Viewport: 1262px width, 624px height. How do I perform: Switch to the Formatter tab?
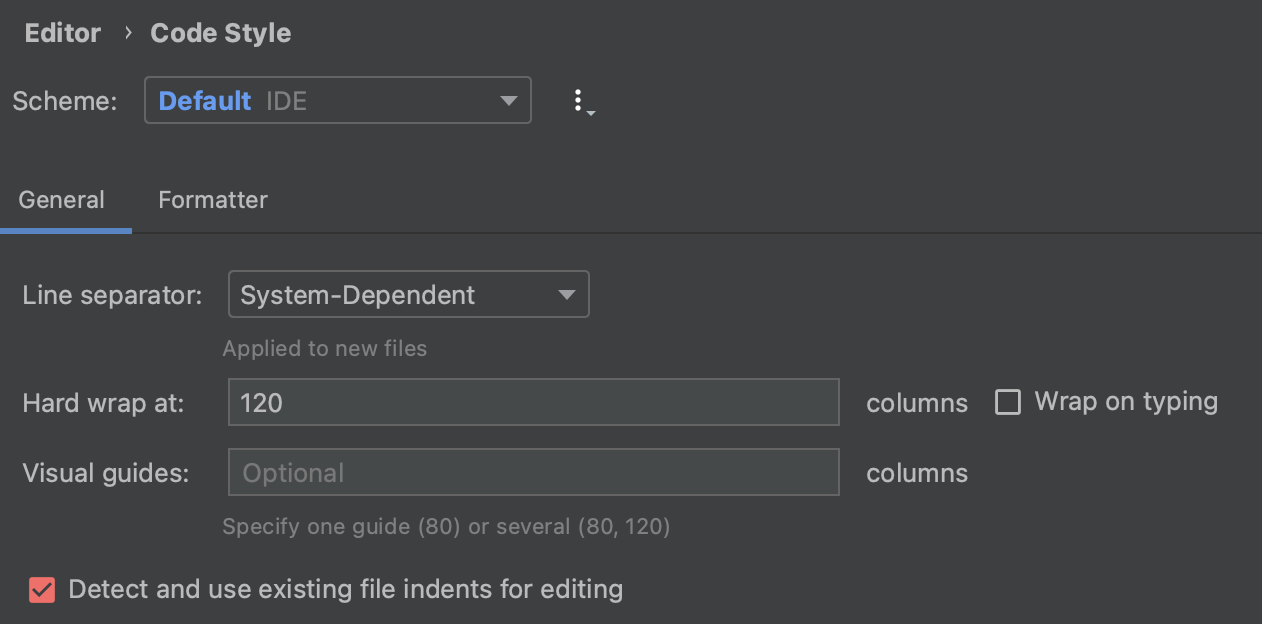tap(213, 200)
